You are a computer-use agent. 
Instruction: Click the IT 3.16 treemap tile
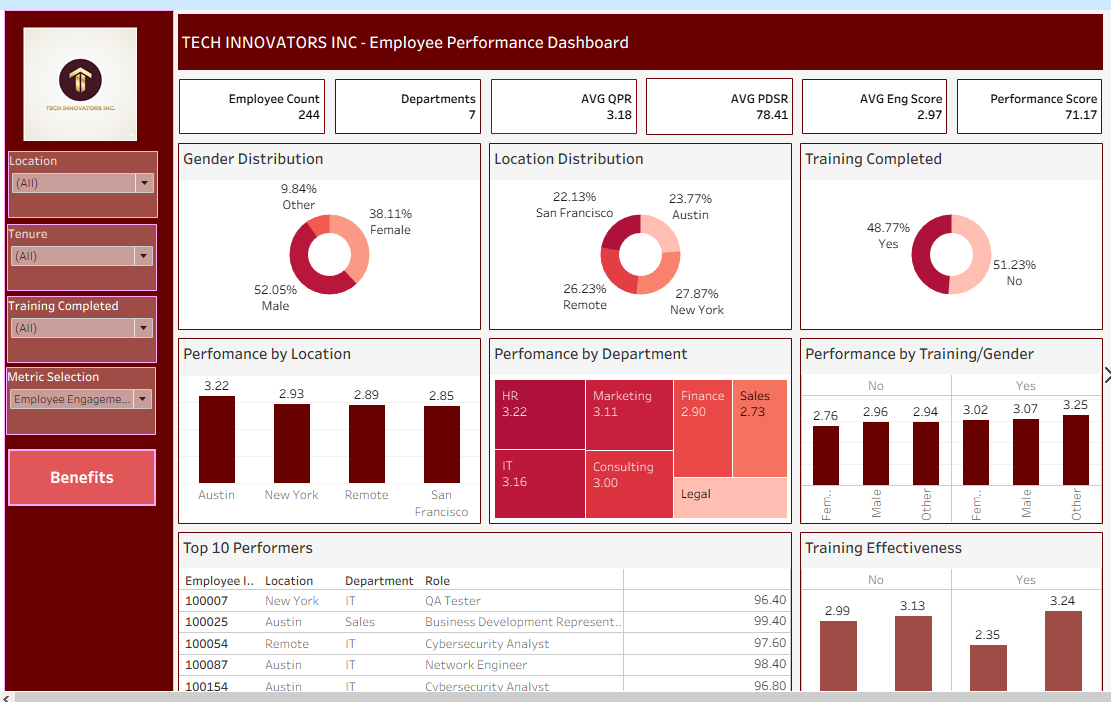click(x=540, y=484)
